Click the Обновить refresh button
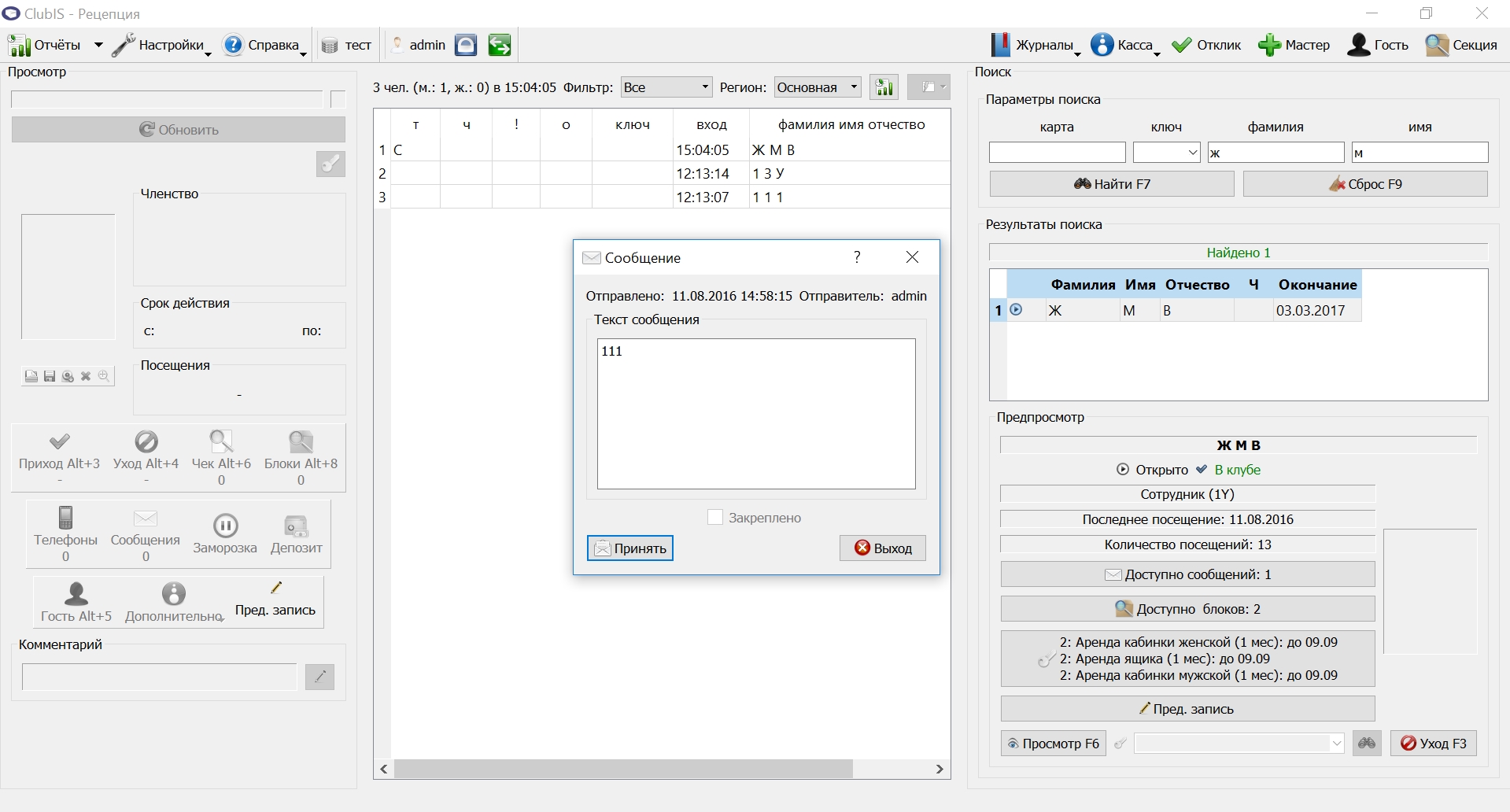The image size is (1510, 812). (x=179, y=130)
